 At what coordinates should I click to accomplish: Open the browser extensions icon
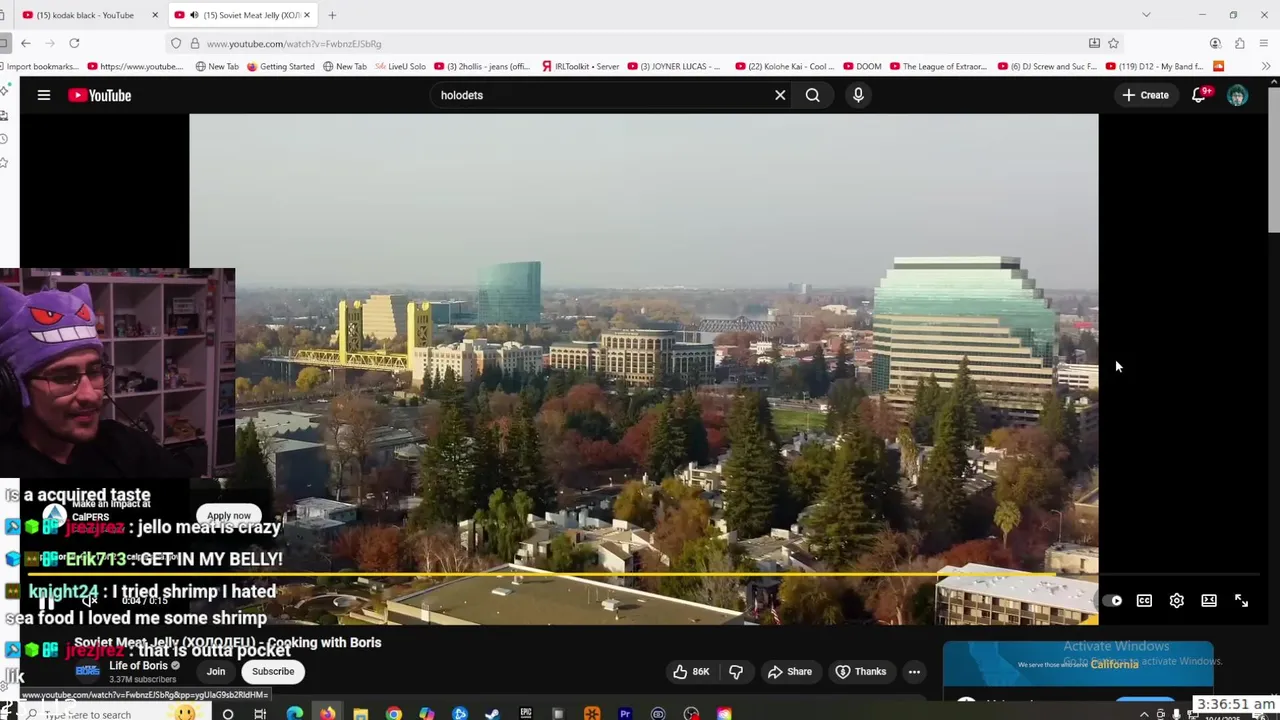tap(1239, 43)
